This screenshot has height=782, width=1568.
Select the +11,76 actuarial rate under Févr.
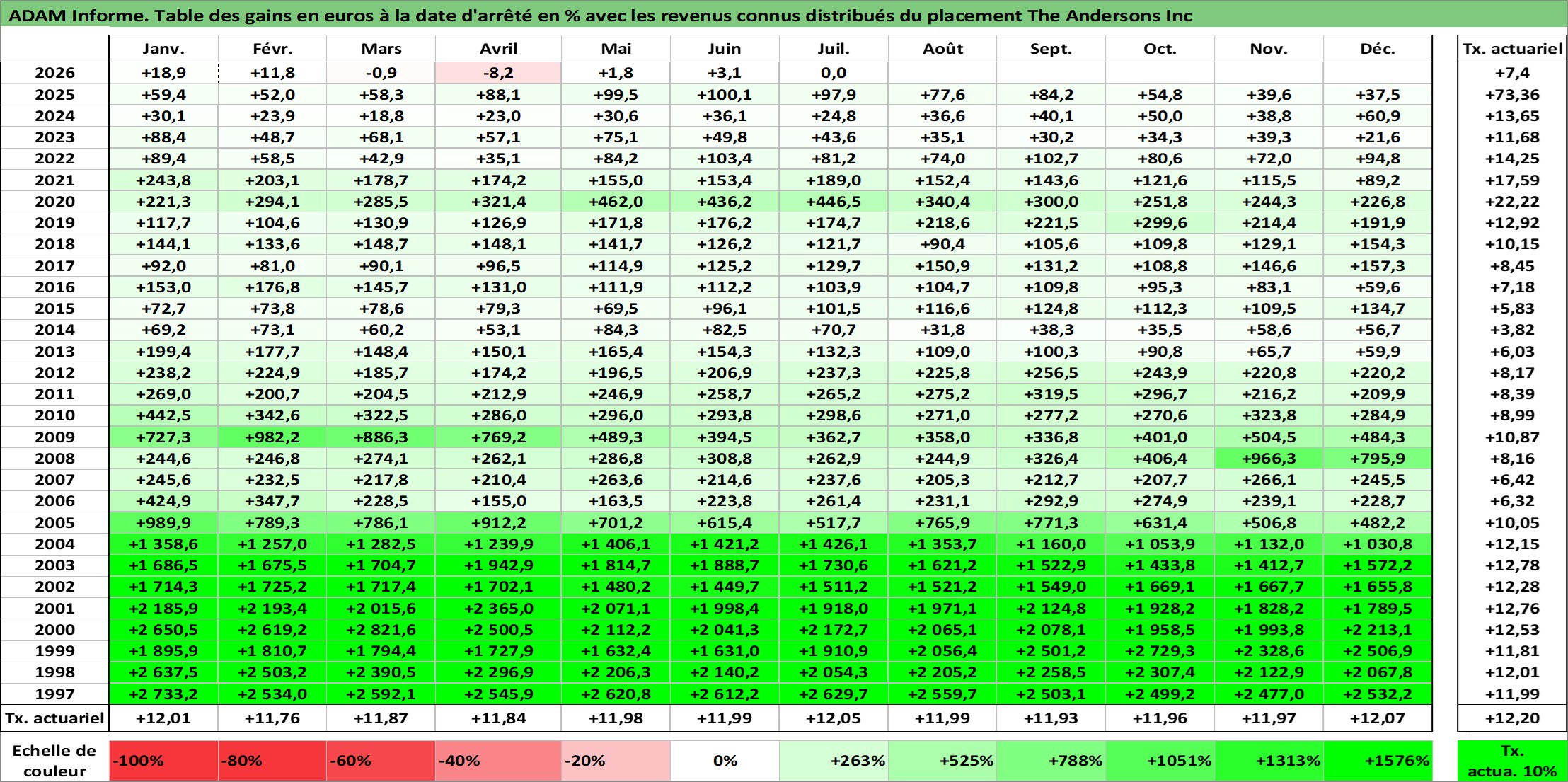tap(272, 718)
